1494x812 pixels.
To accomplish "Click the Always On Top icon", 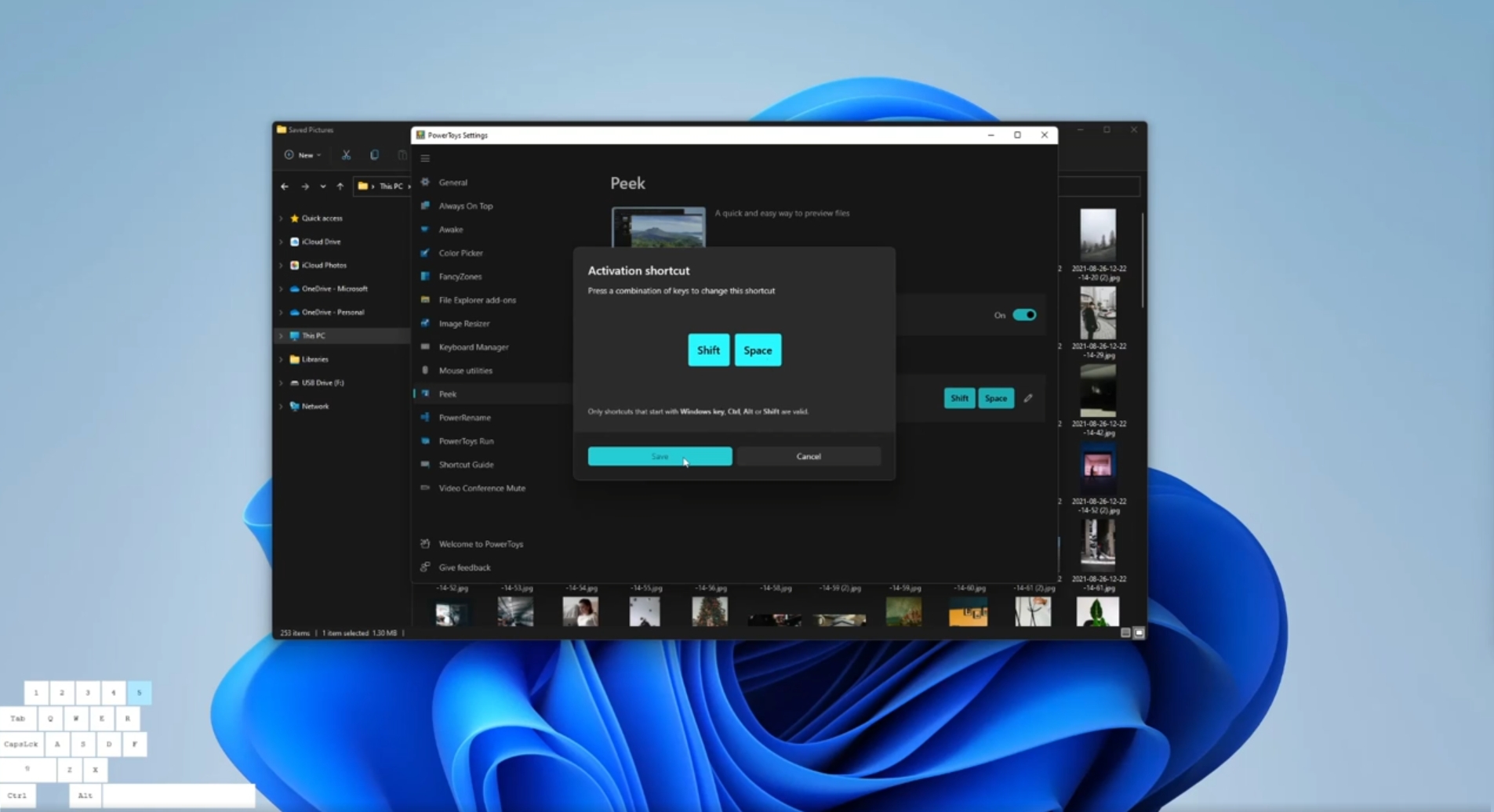I will coord(425,205).
